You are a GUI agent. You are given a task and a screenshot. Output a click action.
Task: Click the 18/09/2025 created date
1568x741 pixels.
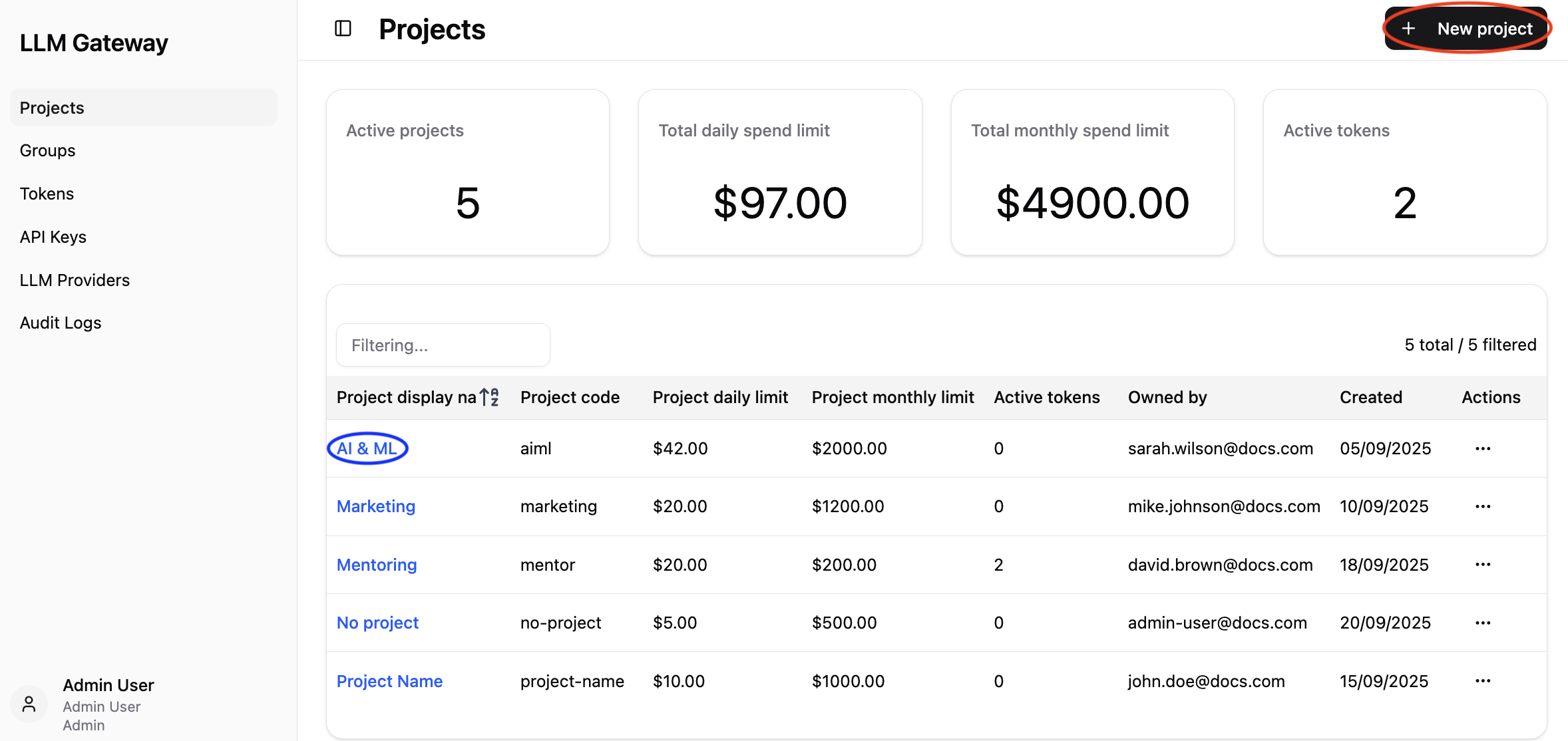(1384, 565)
